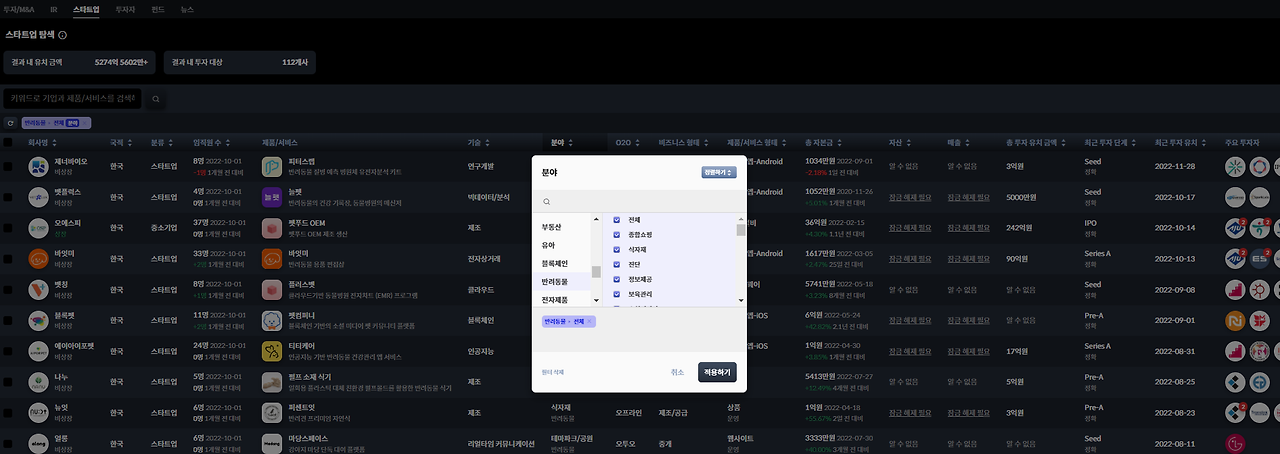Select the 스타트업 tab
The image size is (1280, 454).
(86, 8)
